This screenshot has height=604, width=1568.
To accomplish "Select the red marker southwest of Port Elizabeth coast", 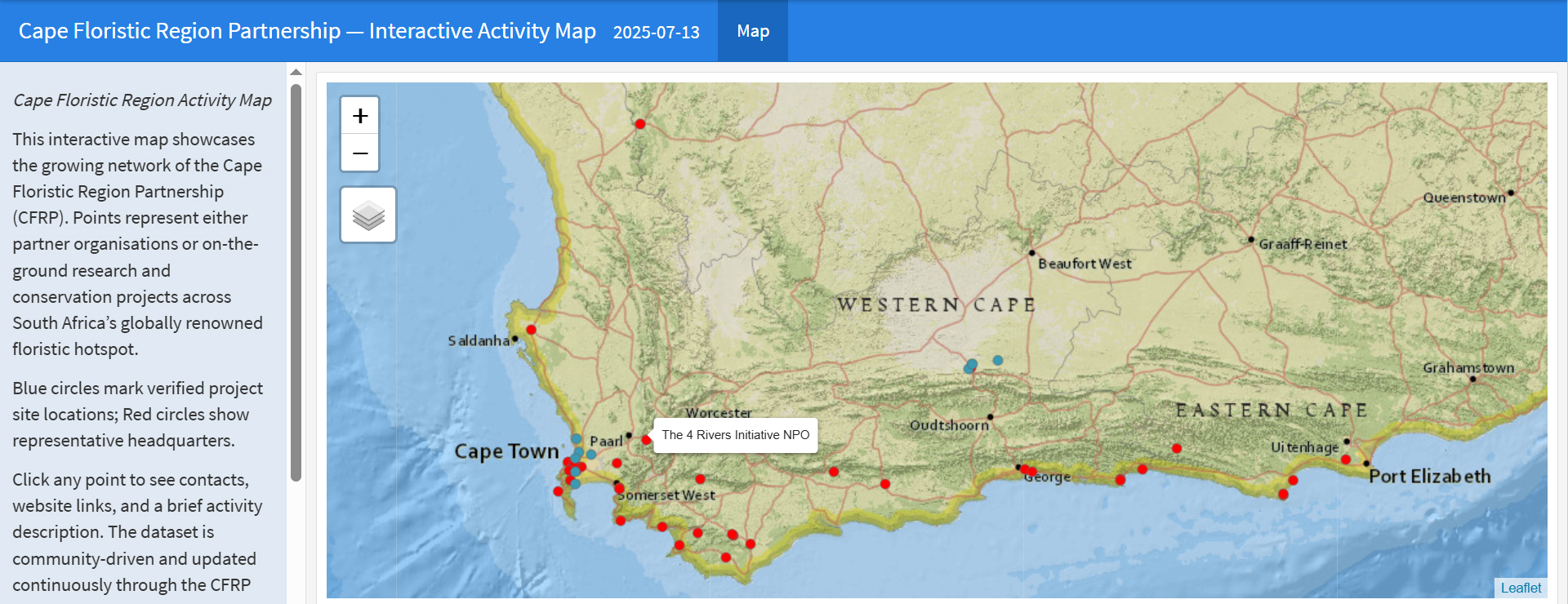I will (1284, 495).
